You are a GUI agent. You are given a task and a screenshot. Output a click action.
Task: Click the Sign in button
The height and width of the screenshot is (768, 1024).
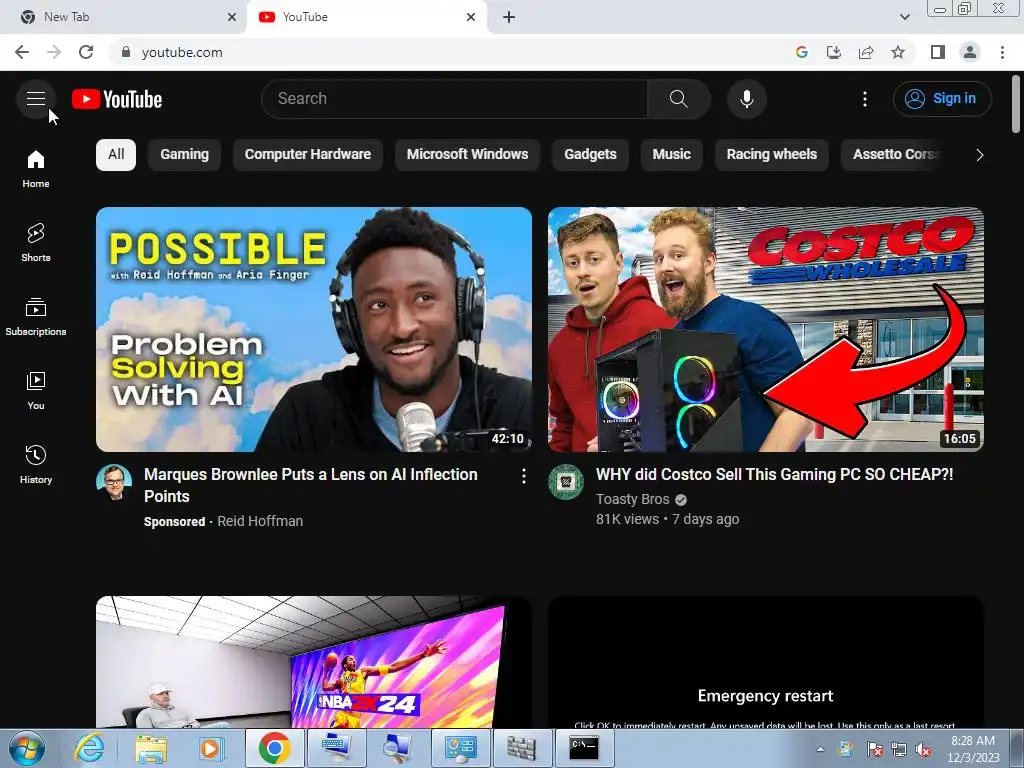942,99
